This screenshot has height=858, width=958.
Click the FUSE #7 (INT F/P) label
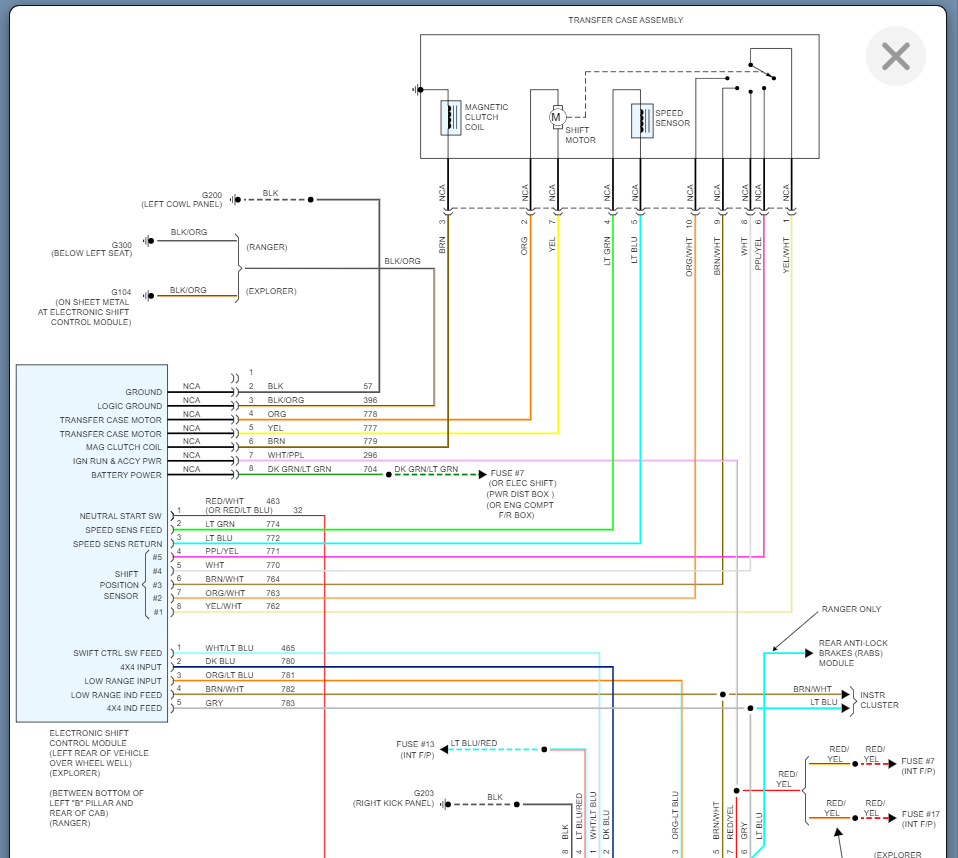[918, 766]
